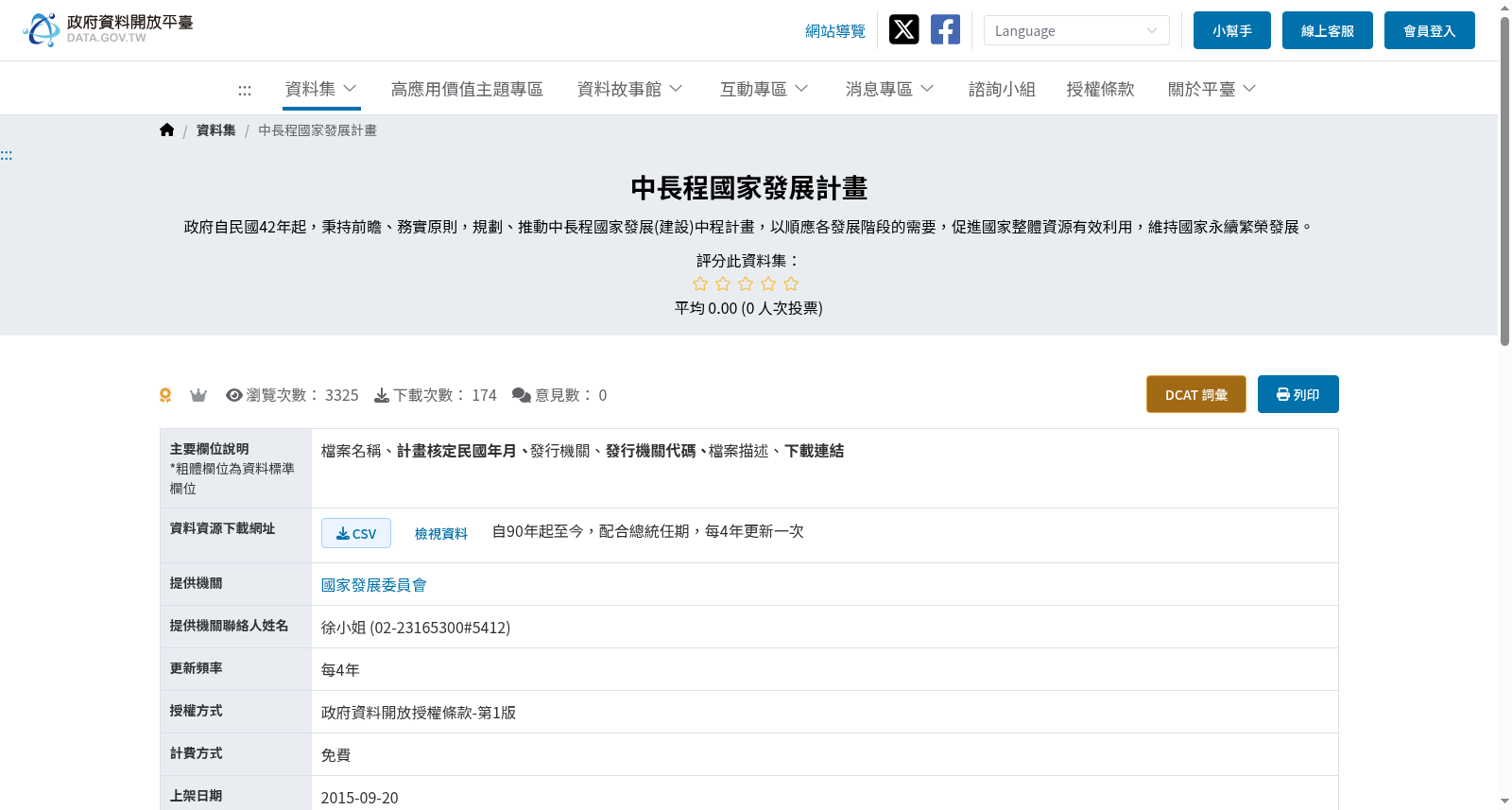
Task: Open the 網站導覽 link
Action: [x=835, y=31]
